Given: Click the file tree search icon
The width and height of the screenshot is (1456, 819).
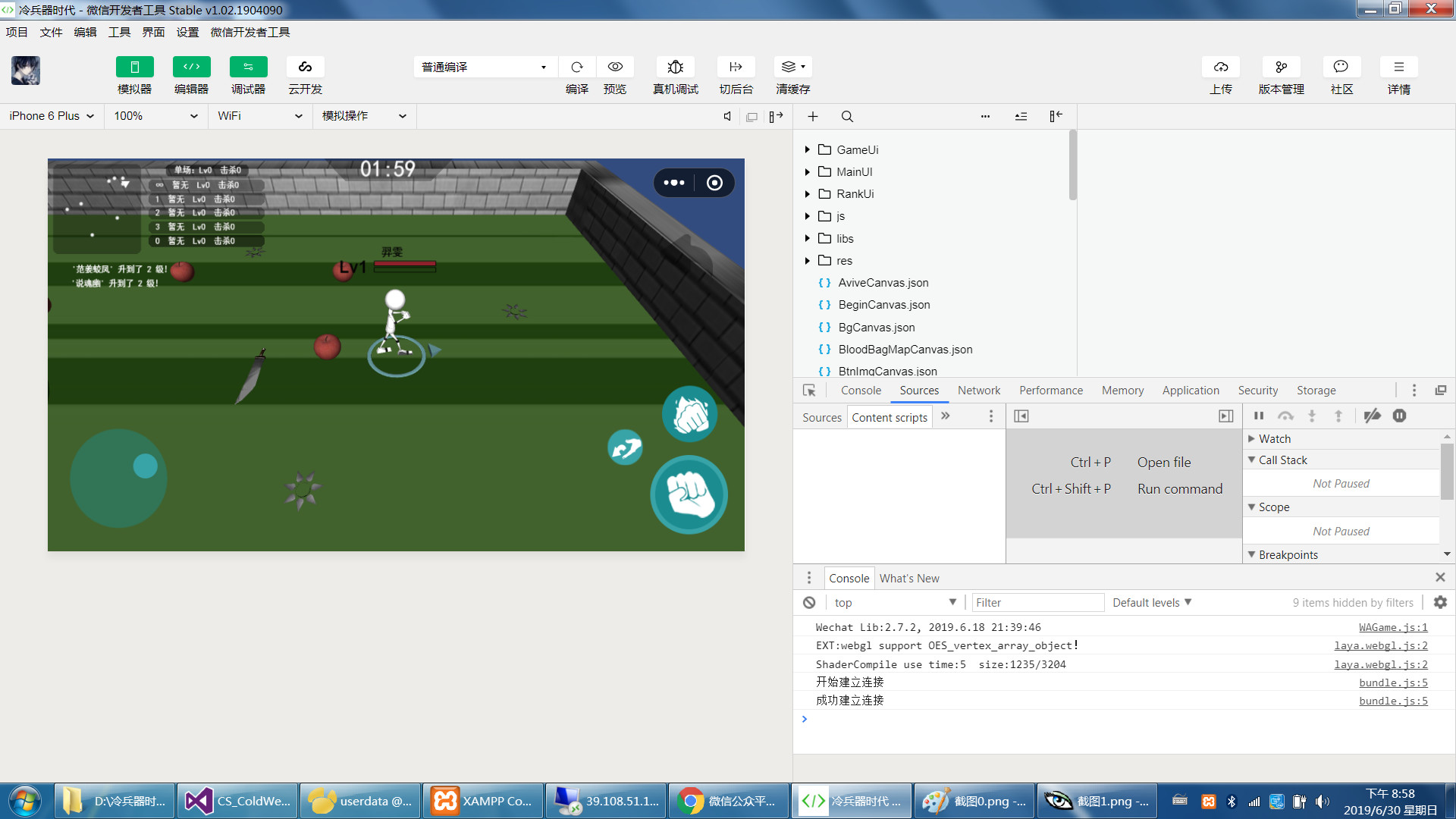Looking at the screenshot, I should point(847,117).
